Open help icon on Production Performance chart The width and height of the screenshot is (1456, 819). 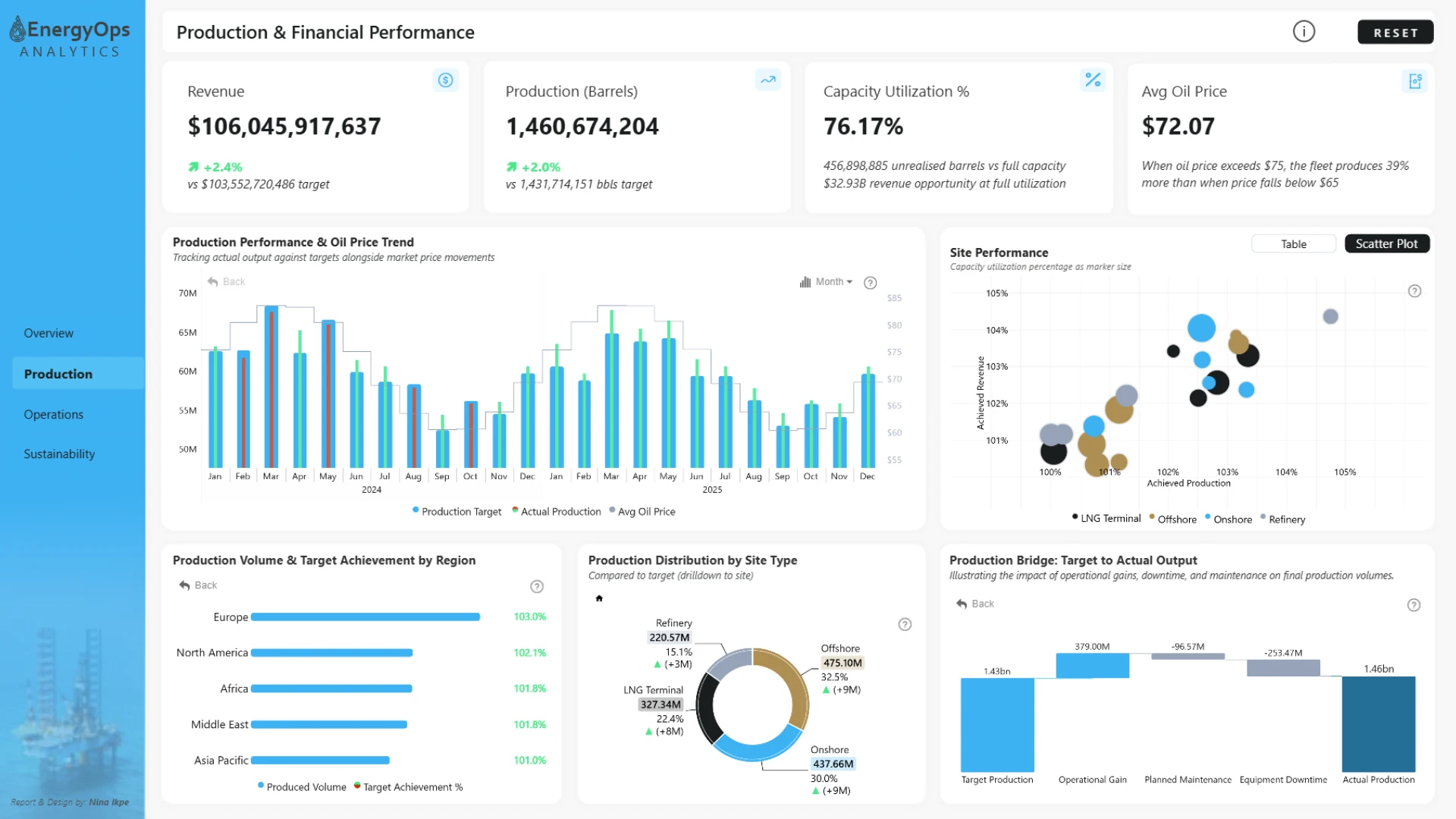[871, 283]
